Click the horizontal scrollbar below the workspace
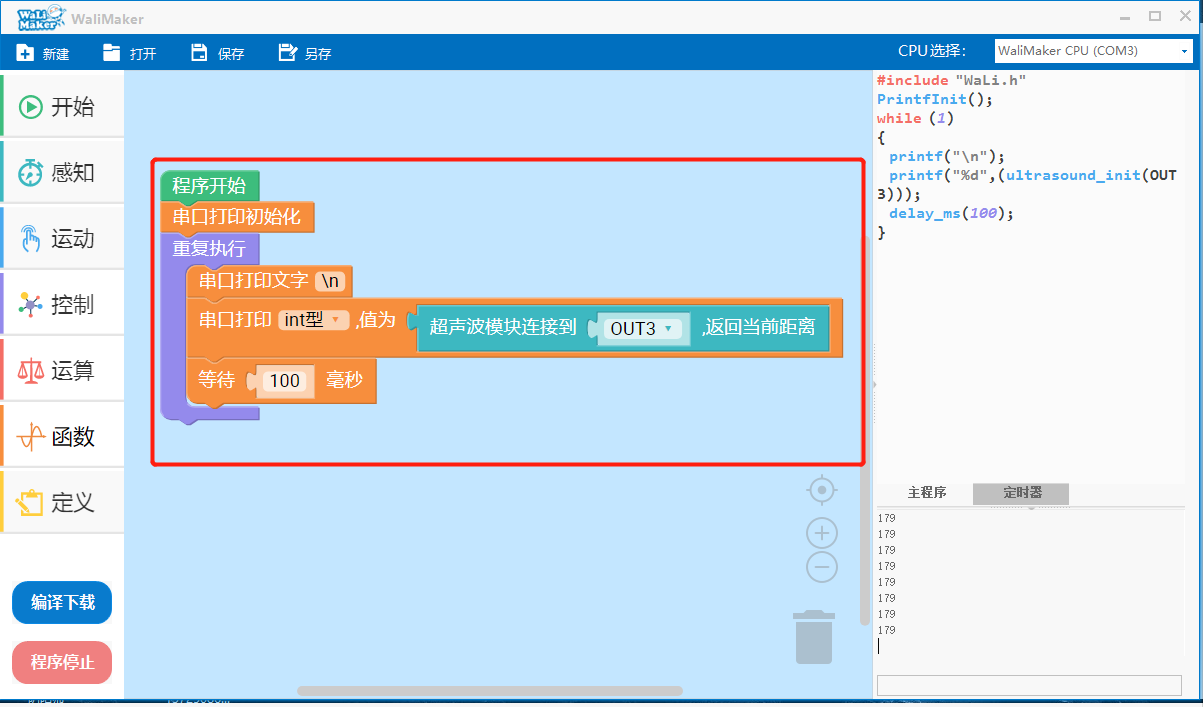Viewport: 1203px width, 707px height. tap(490, 691)
